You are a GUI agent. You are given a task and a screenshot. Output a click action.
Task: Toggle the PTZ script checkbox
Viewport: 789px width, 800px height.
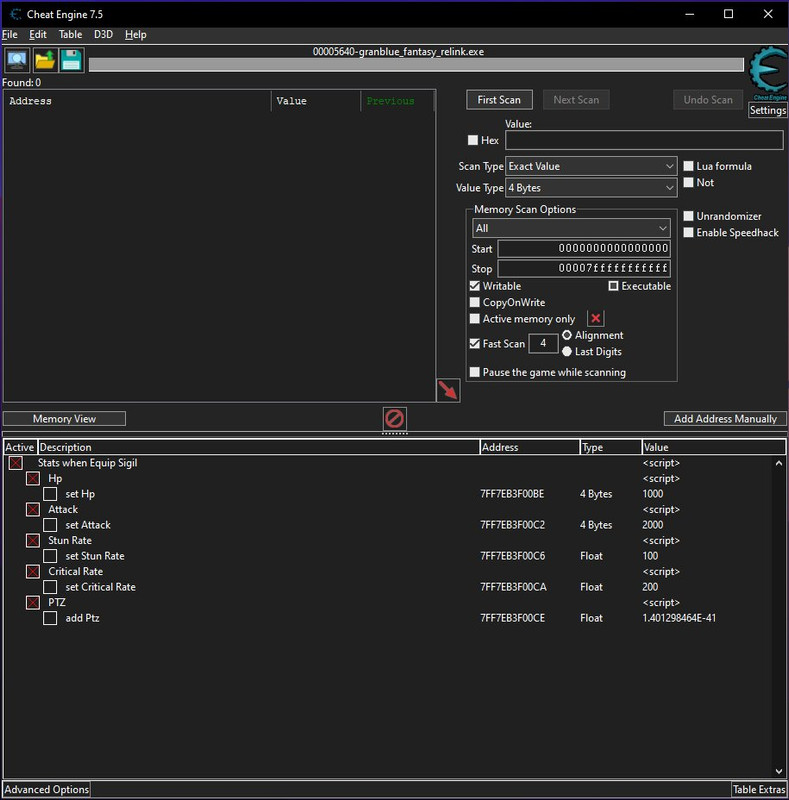coord(33,603)
